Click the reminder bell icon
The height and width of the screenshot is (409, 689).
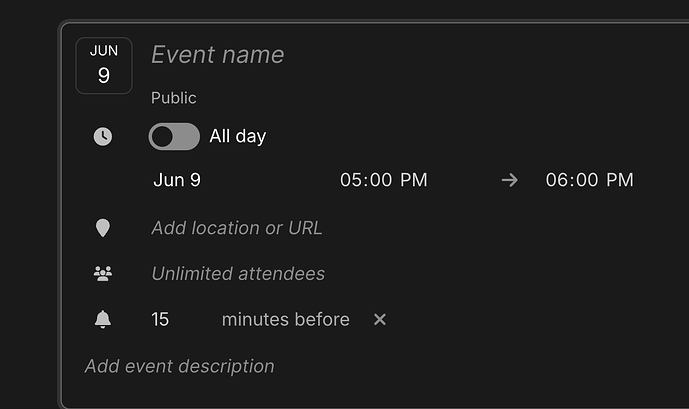point(103,319)
